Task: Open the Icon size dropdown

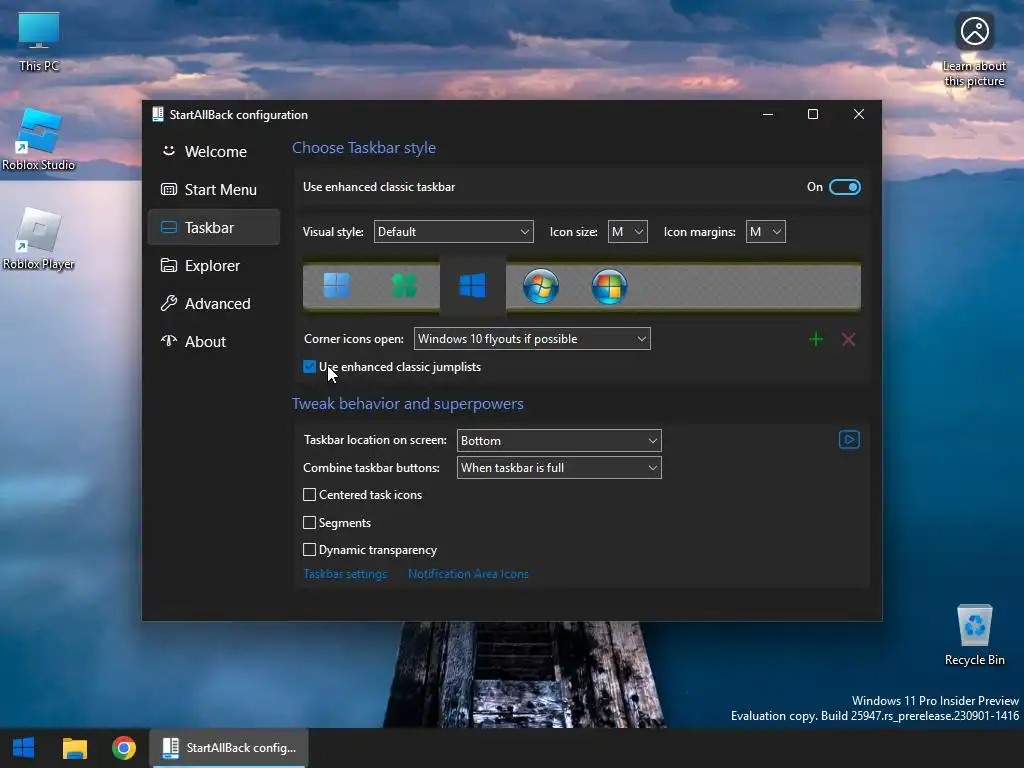Action: [x=628, y=232]
